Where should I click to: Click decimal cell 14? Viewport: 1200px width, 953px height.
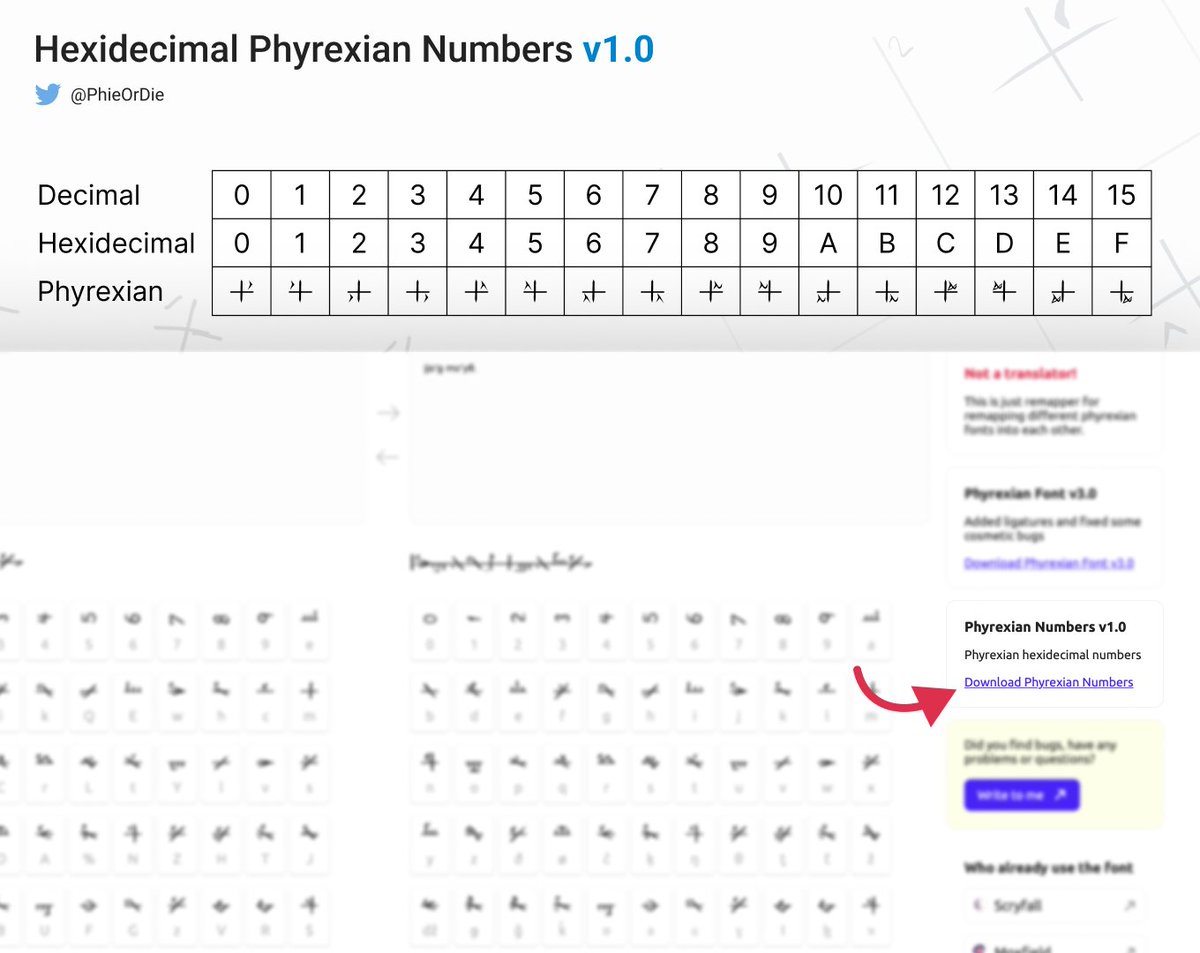point(1063,195)
